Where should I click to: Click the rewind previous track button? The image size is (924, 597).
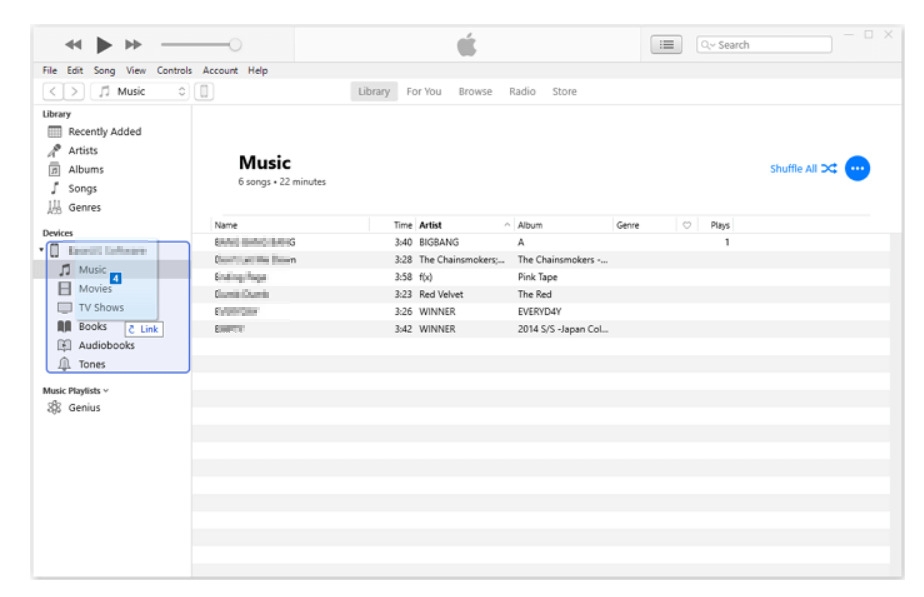(73, 45)
